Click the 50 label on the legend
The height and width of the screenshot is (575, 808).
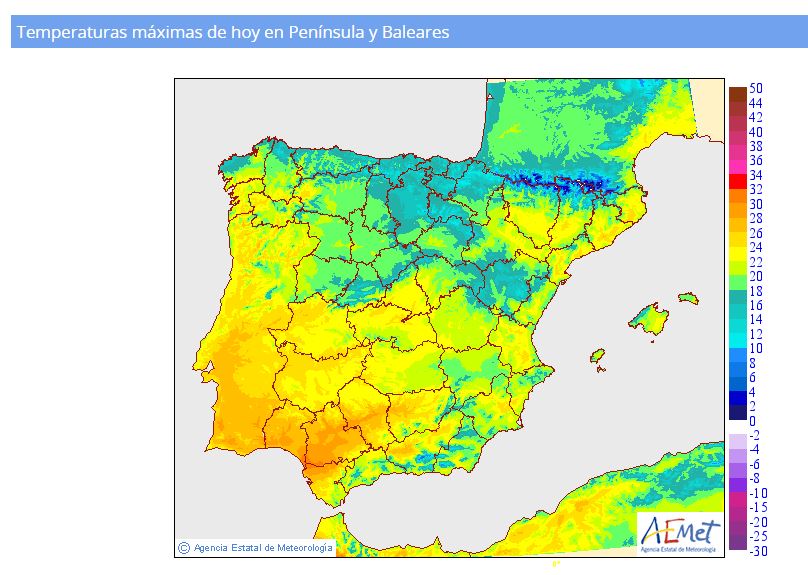click(756, 90)
